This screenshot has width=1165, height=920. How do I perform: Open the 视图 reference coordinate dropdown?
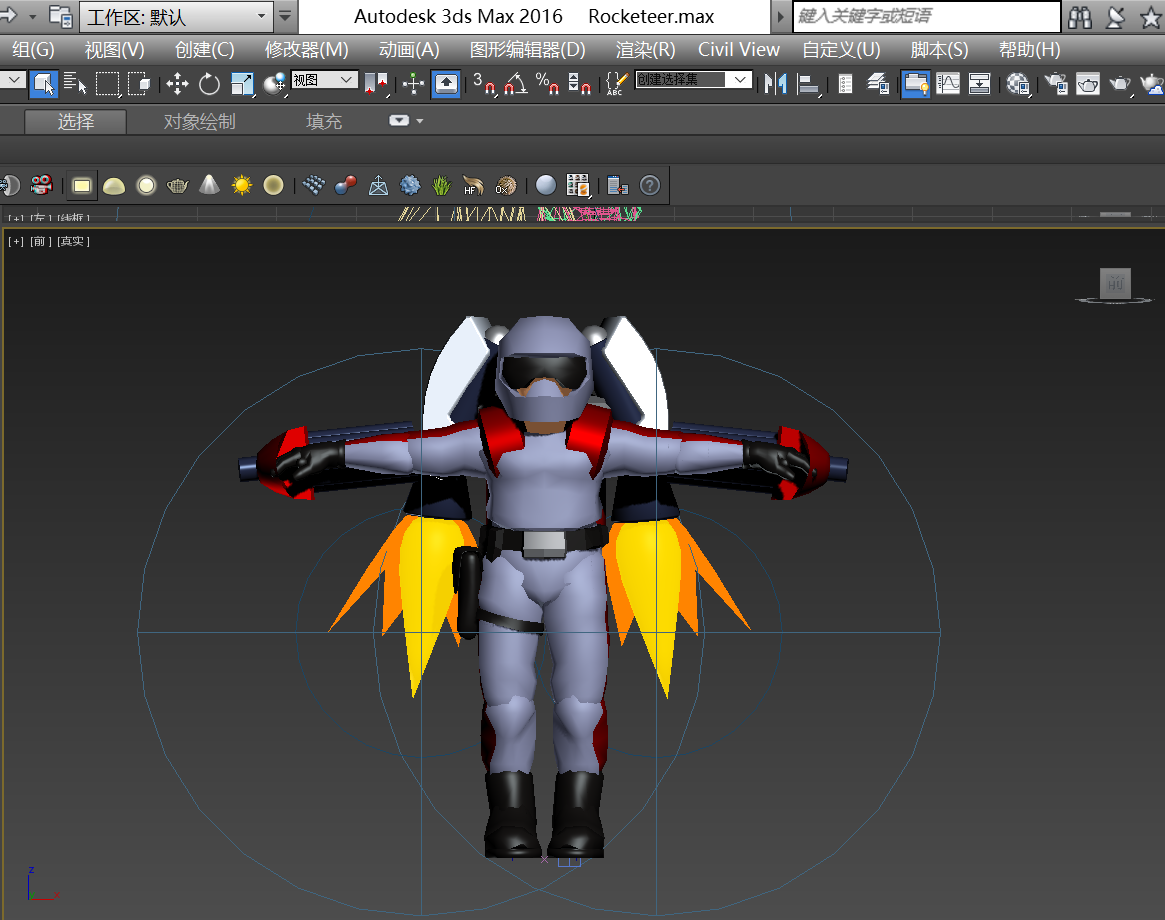324,80
